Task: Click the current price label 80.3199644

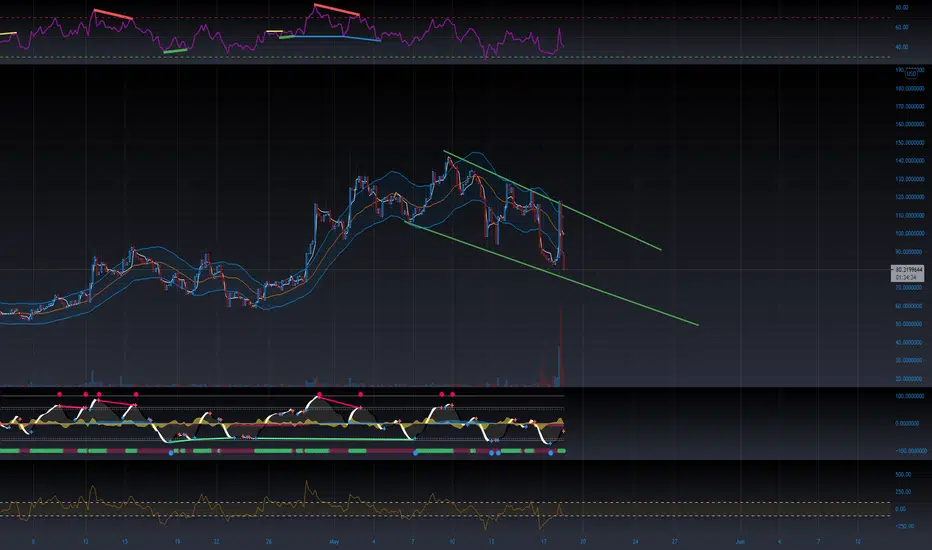Action: [908, 270]
